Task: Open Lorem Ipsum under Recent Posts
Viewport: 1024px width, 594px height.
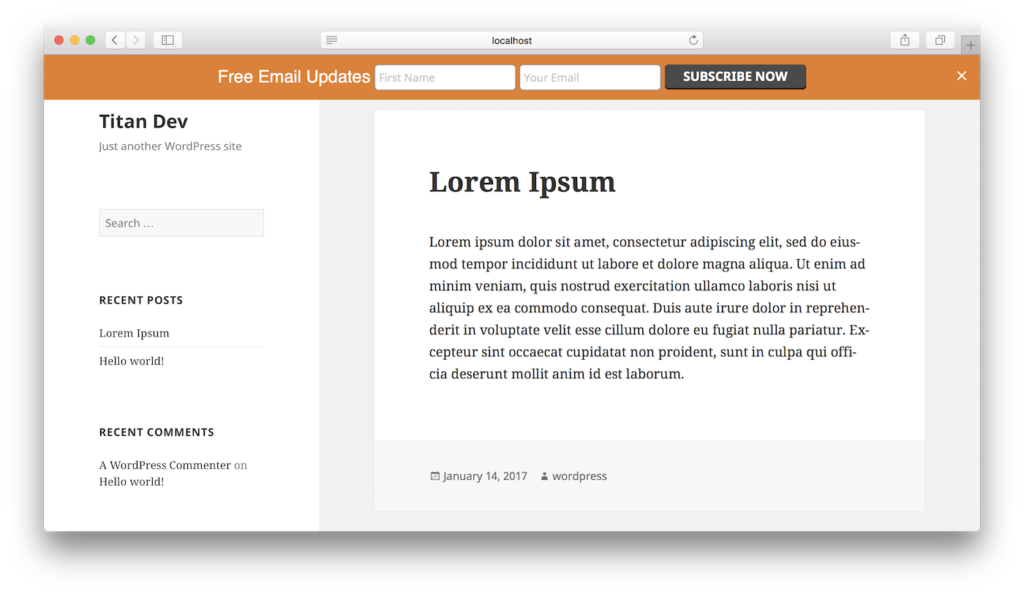Action: 134,333
